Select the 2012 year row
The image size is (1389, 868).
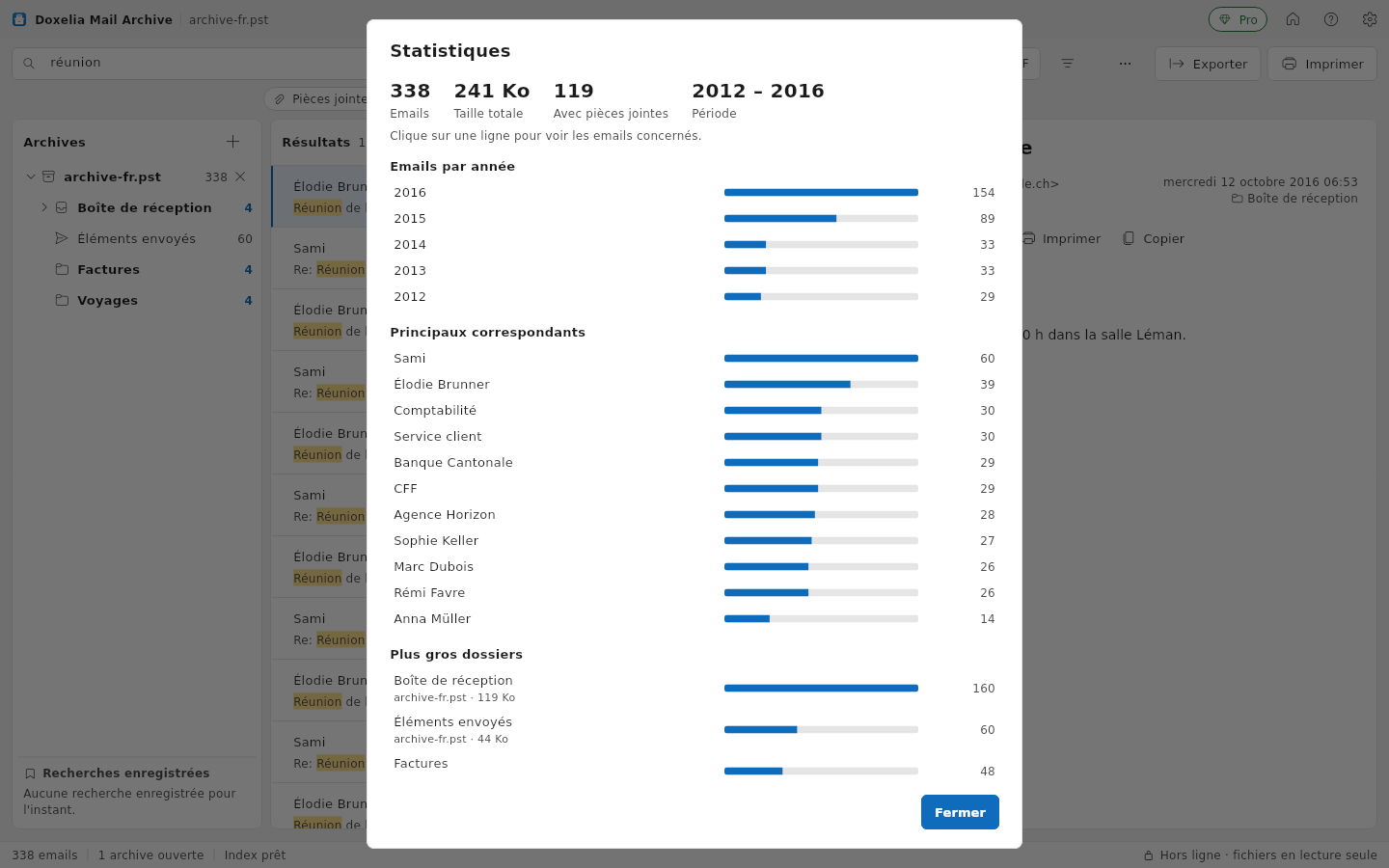pos(694,296)
